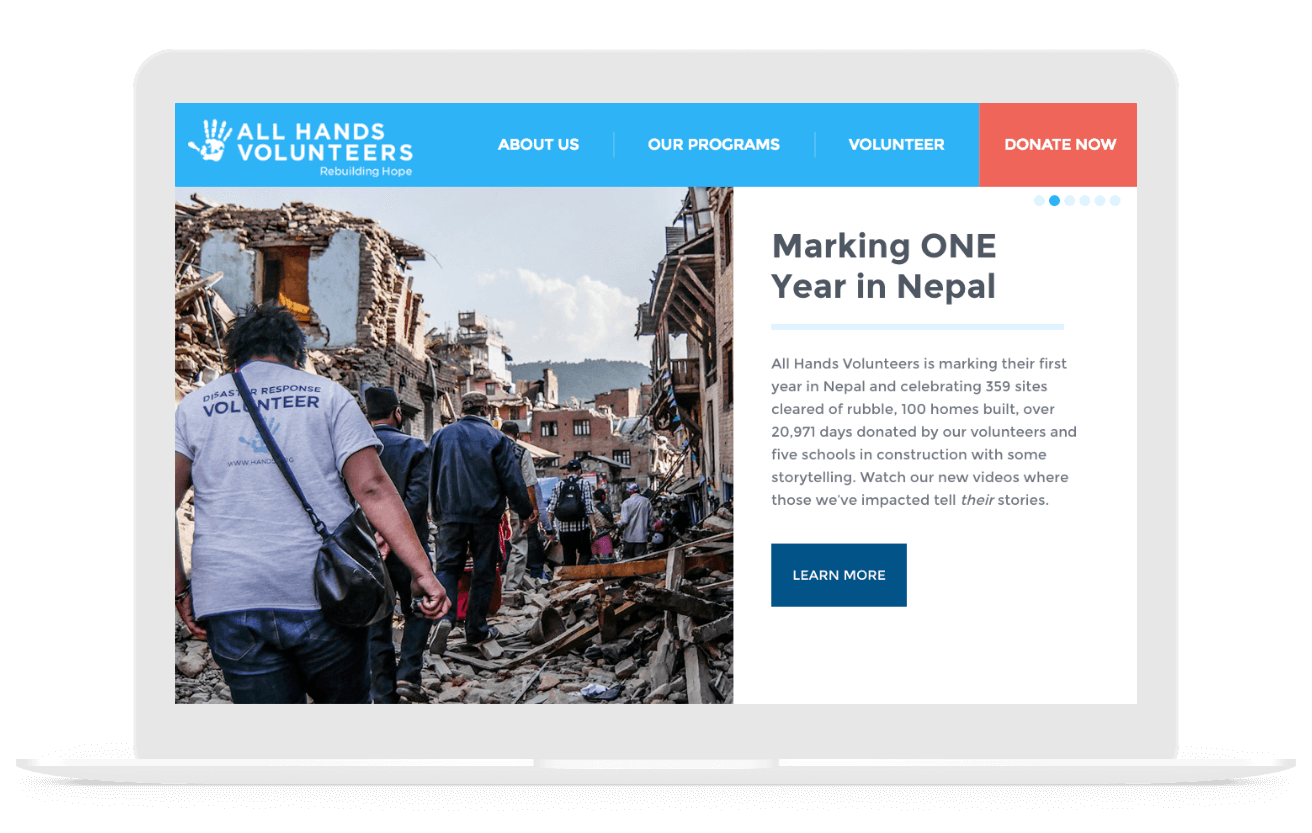
Task: Click the All Hands Volunteers logo text
Action: pos(324,142)
